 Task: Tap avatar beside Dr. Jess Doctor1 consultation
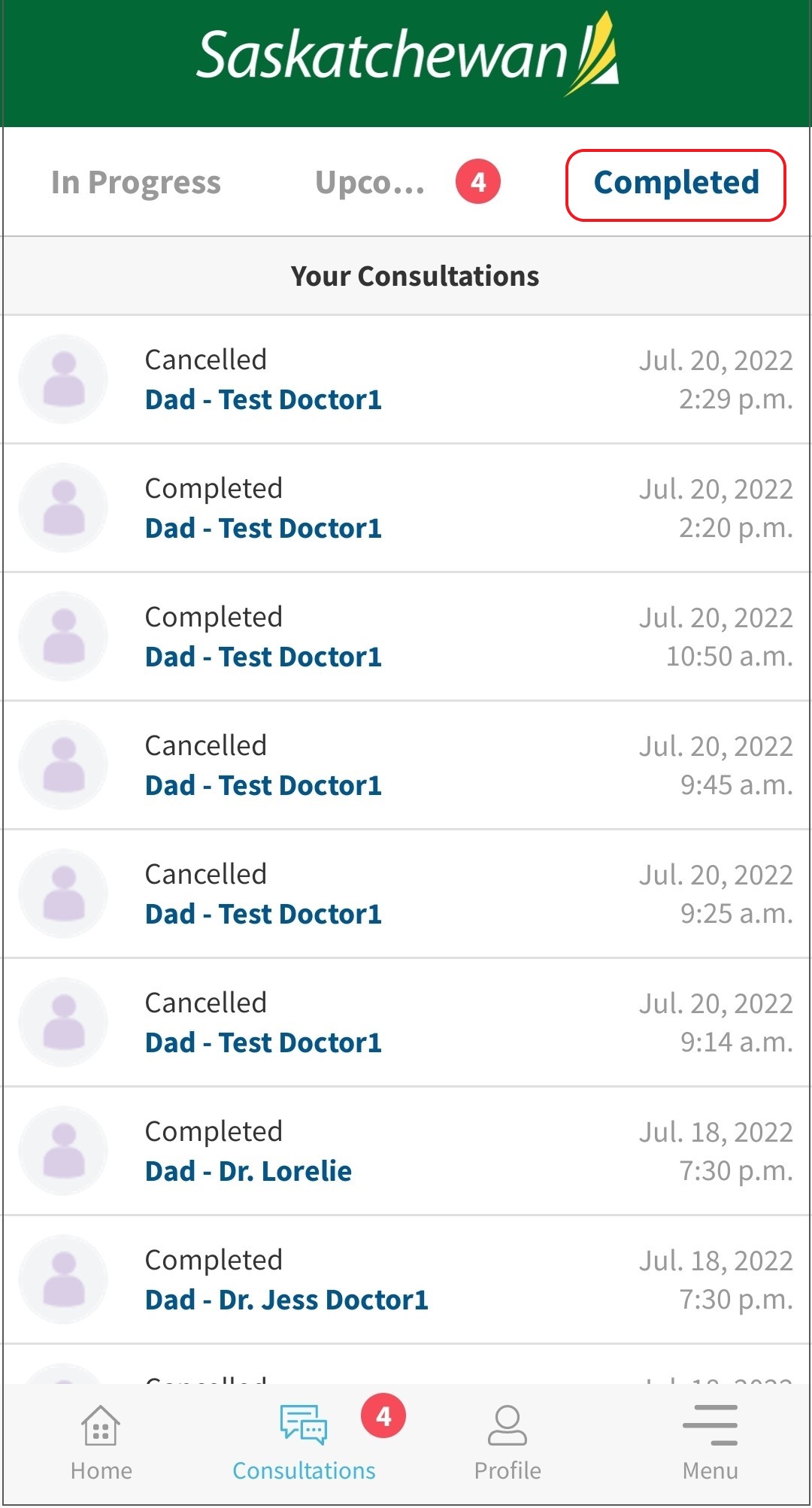[64, 1279]
